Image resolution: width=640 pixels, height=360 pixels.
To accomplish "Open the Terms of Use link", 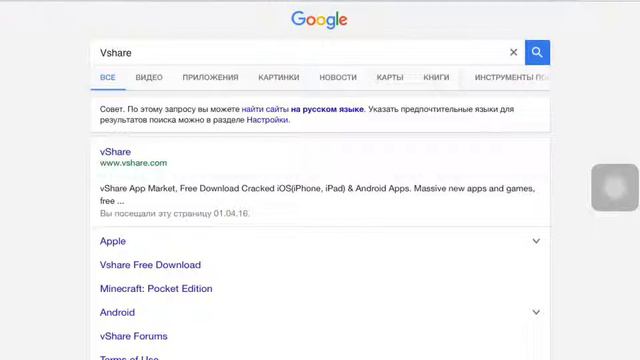I will tap(129, 357).
